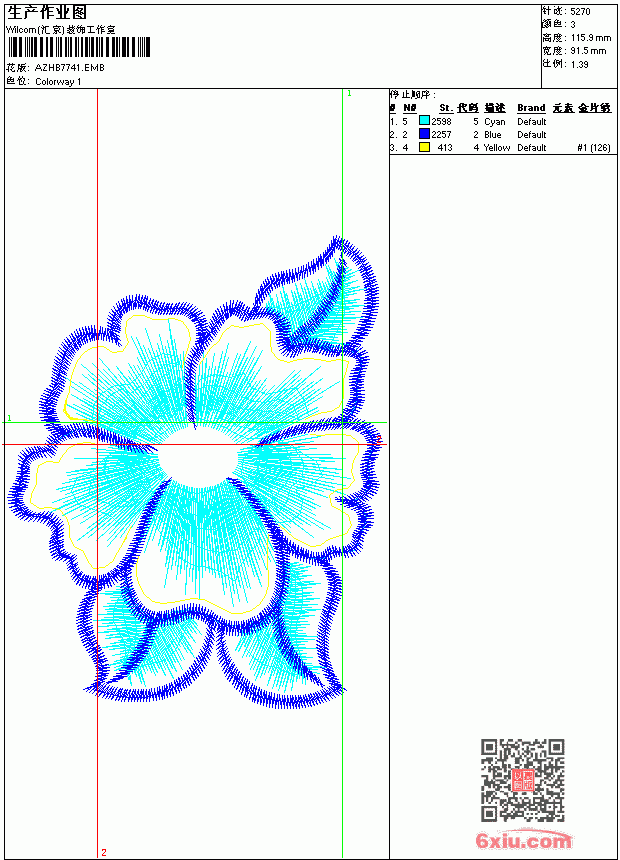The height and width of the screenshot is (860, 620).
Task: Click the 生产作业图 title heading
Action: (47, 13)
